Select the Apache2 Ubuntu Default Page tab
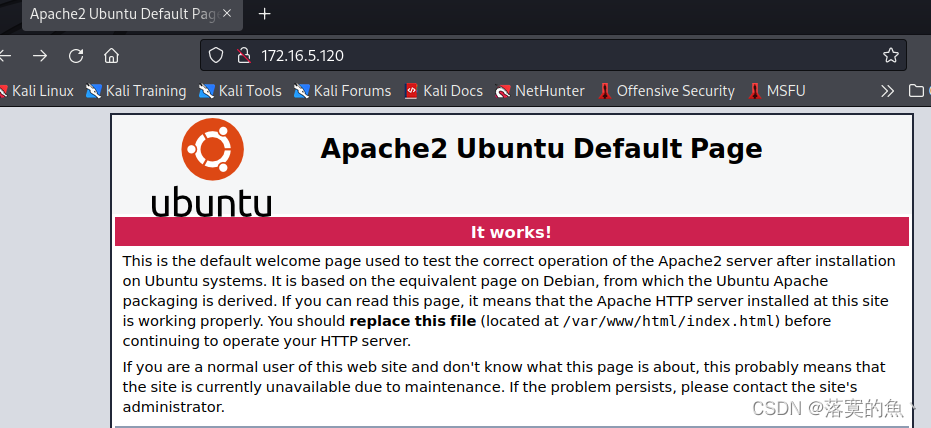Image resolution: width=931 pixels, height=428 pixels. [120, 14]
